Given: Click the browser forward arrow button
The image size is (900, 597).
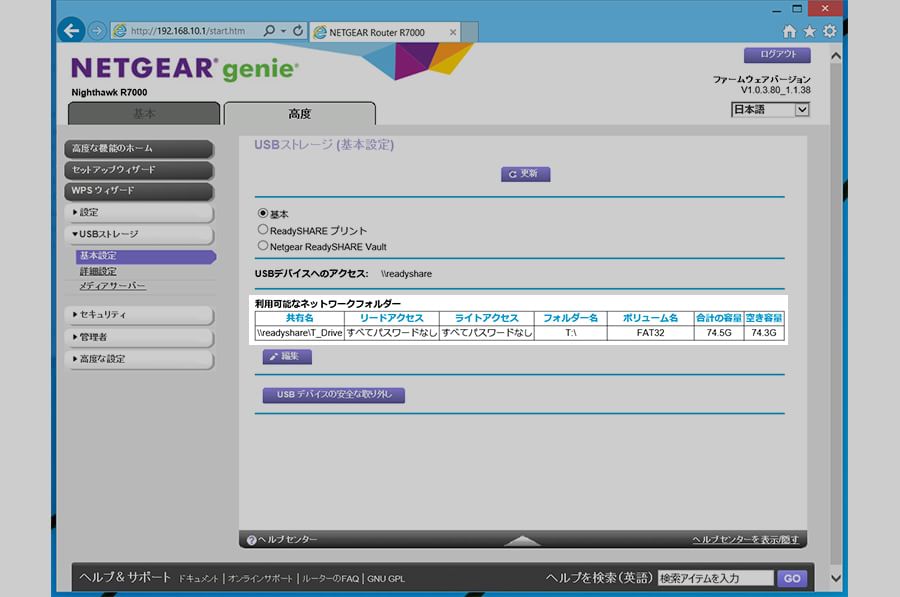Looking at the screenshot, I should pos(96,31).
